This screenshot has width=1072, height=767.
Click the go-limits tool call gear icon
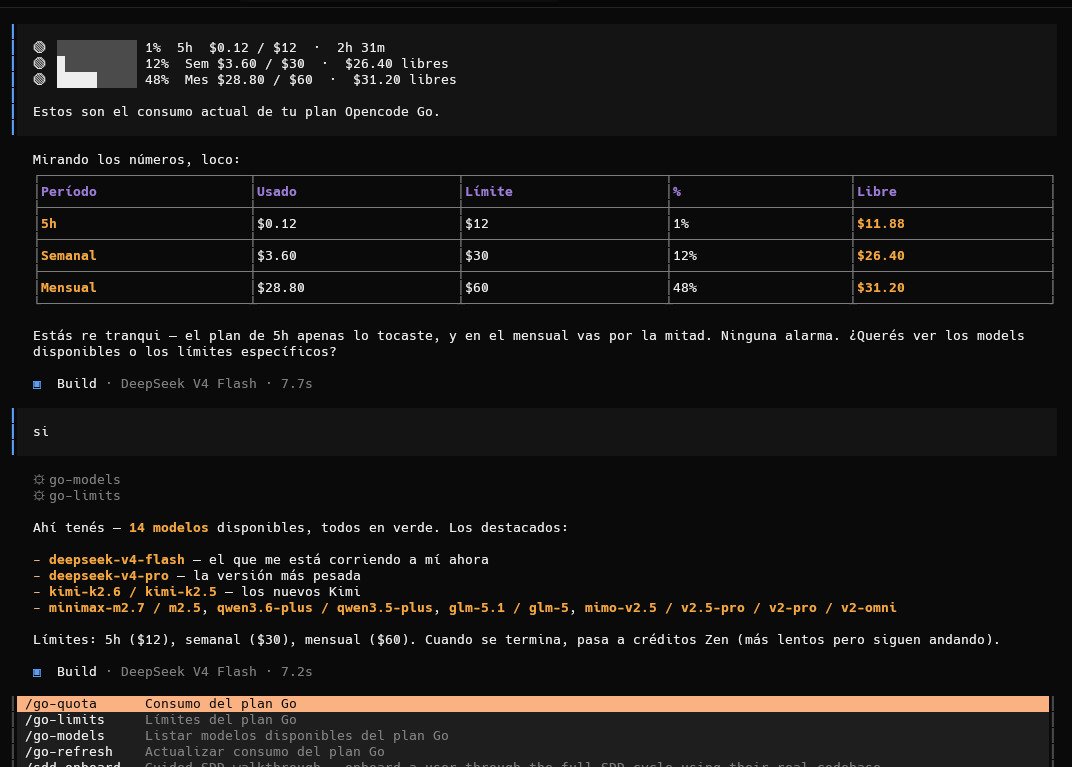click(39, 496)
